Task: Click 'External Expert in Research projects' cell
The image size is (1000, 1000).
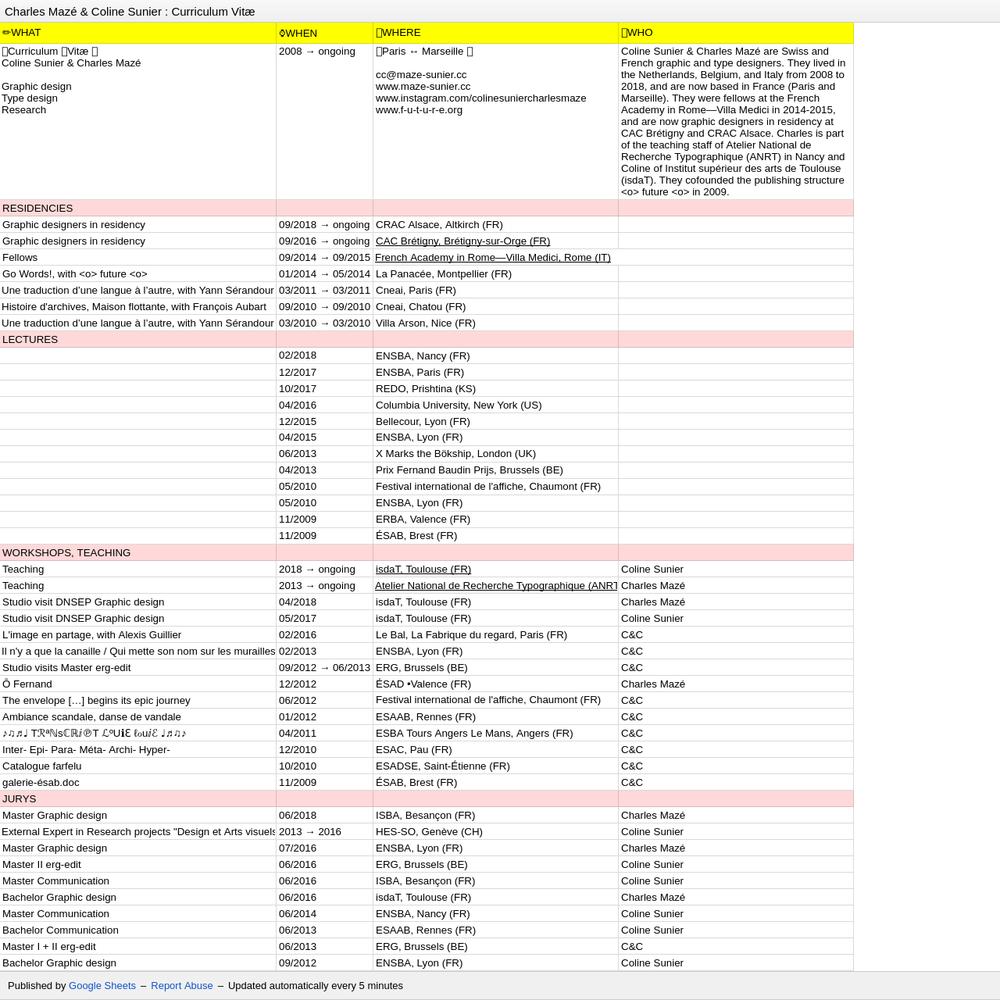Action: 138,832
